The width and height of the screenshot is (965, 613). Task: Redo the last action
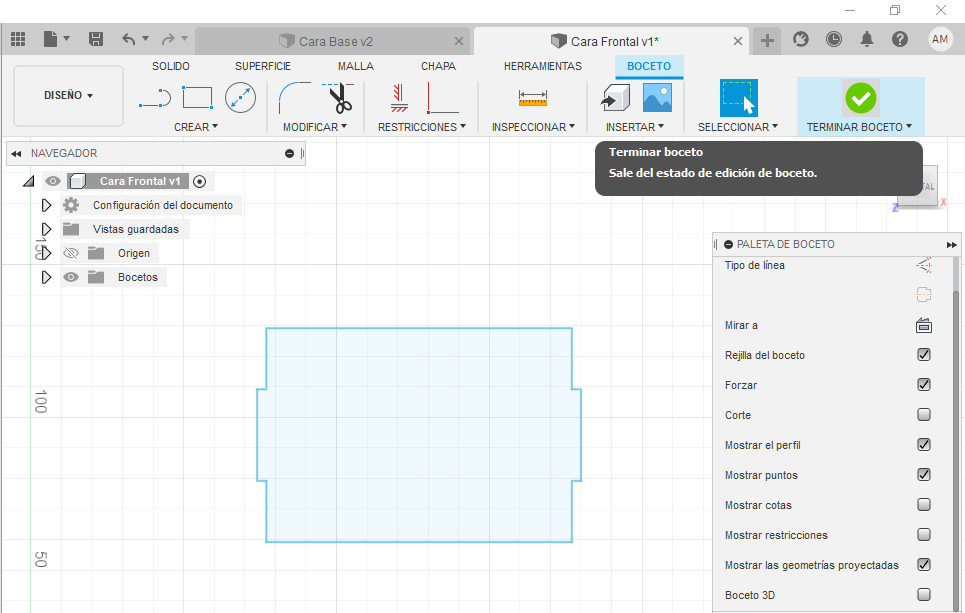pyautogui.click(x=168, y=39)
